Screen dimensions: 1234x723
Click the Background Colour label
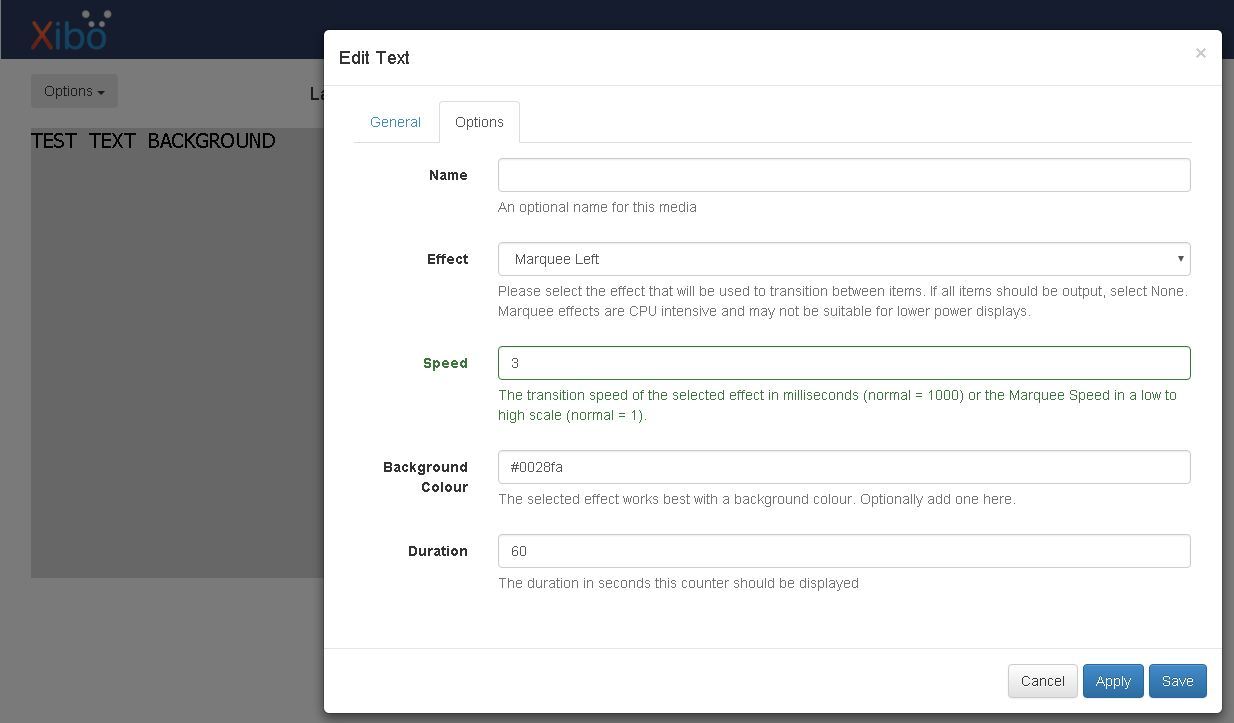(x=425, y=477)
